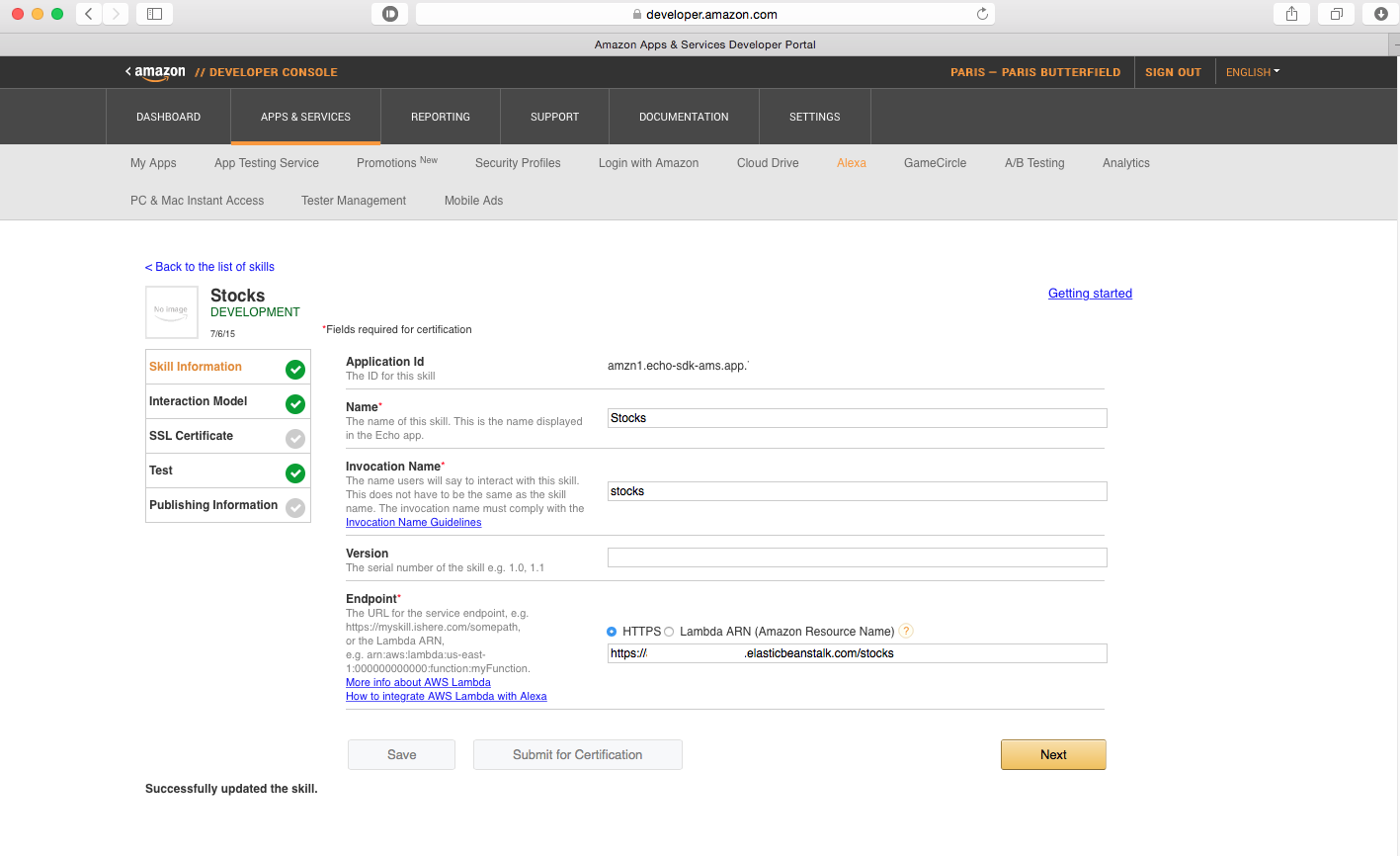Go back with Safari's back arrow
1400x856 pixels.
point(89,14)
